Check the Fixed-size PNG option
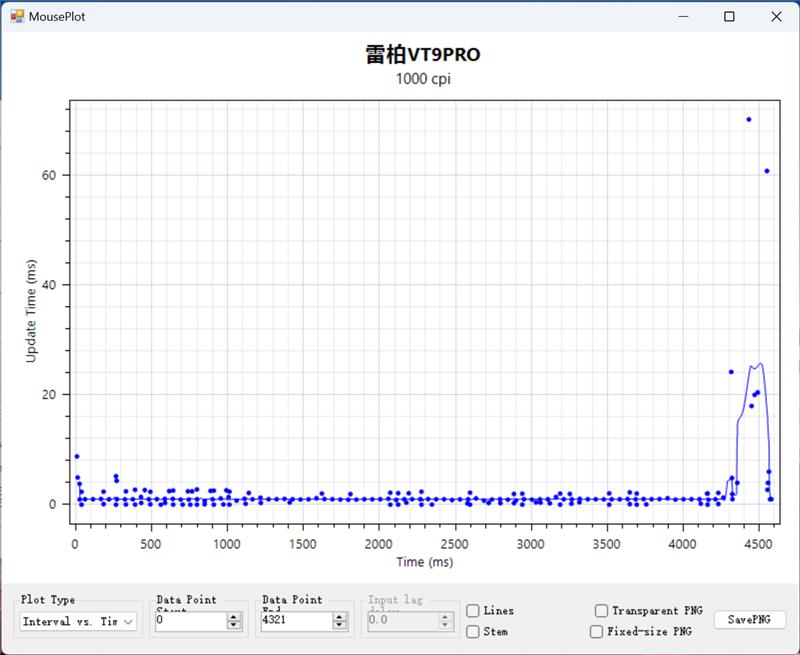800x655 pixels. 597,632
